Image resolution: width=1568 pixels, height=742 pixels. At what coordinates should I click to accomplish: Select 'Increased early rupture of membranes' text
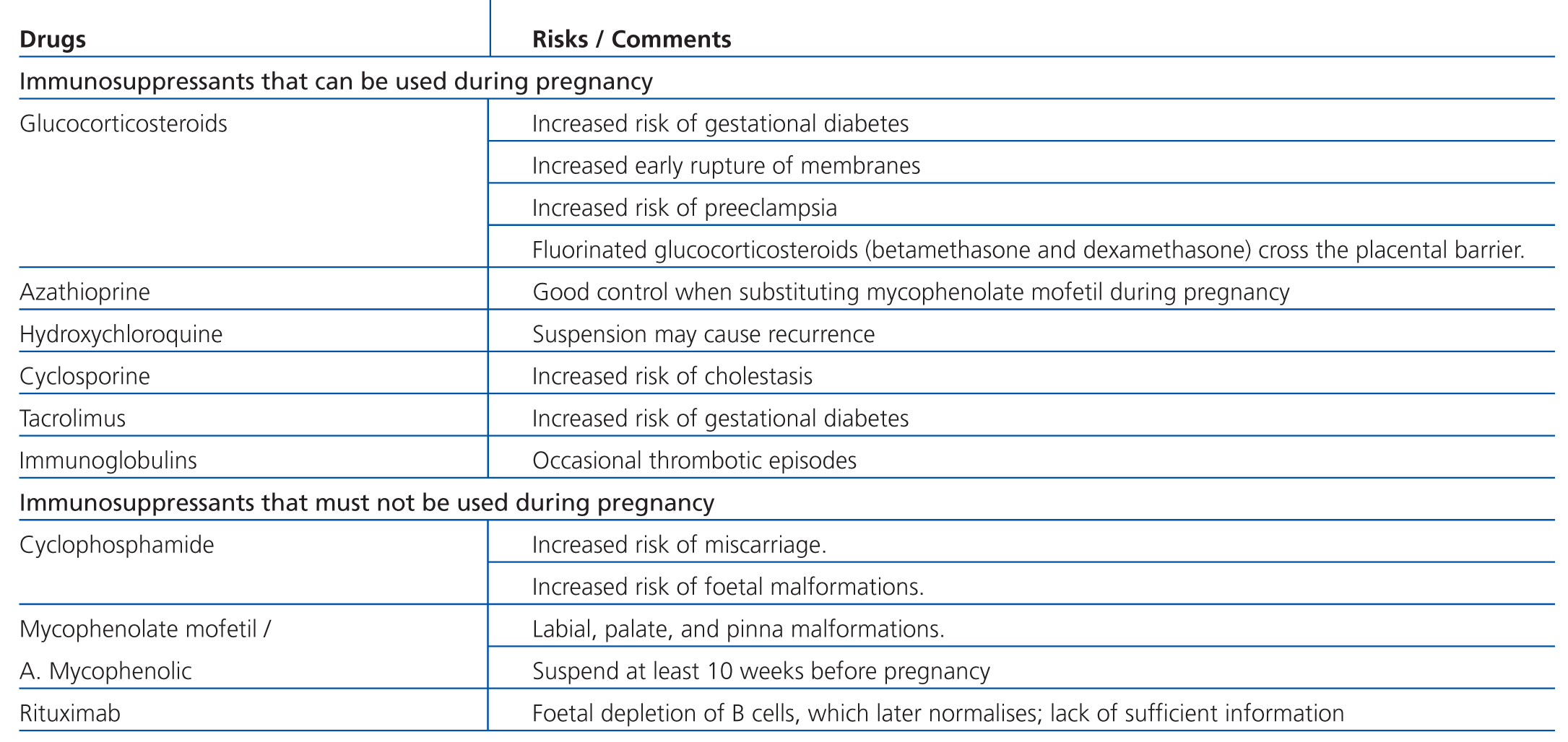(726, 165)
